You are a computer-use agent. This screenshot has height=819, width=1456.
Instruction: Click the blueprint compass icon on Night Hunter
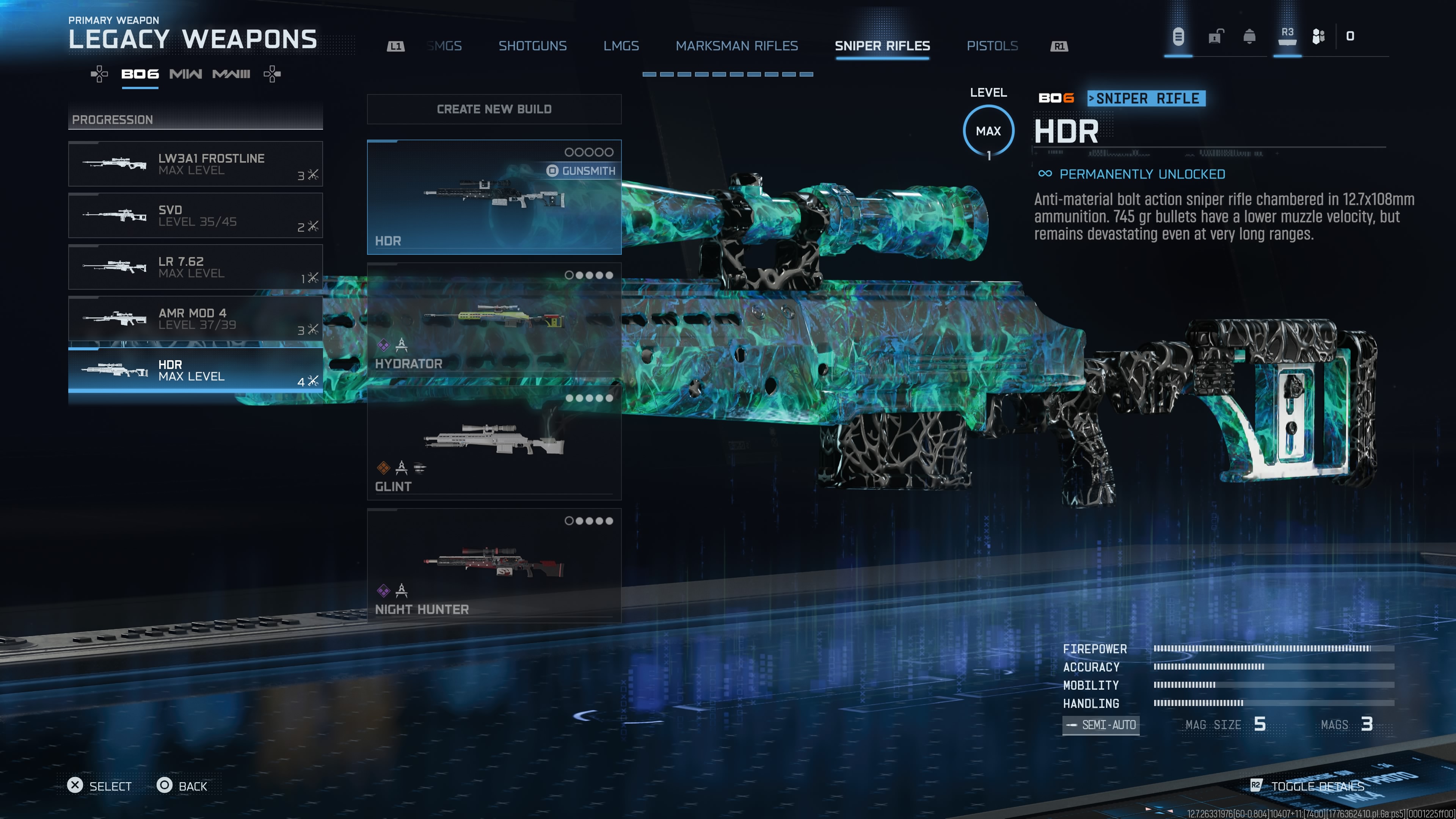(401, 590)
